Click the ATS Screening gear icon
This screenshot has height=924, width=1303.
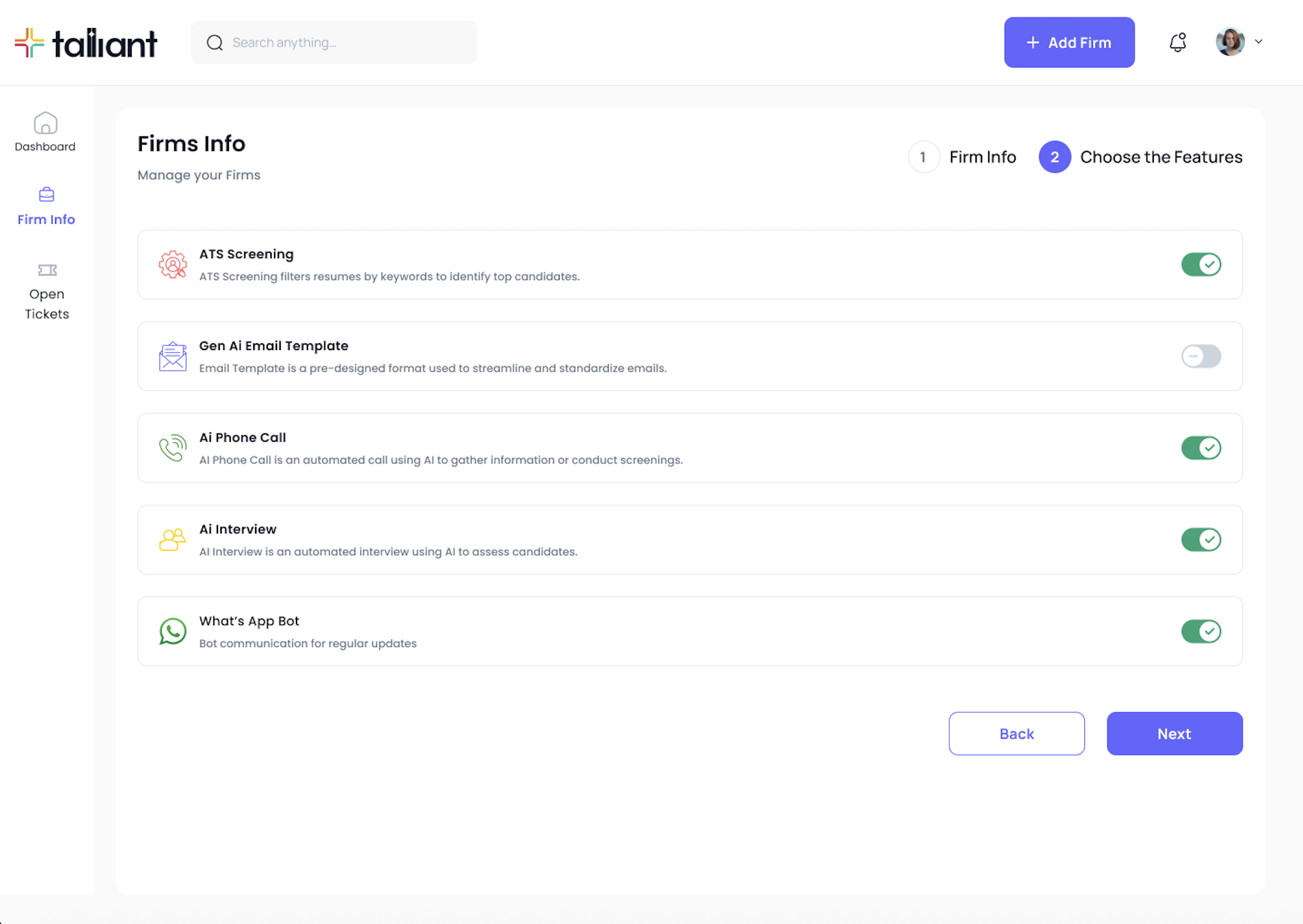pos(173,265)
